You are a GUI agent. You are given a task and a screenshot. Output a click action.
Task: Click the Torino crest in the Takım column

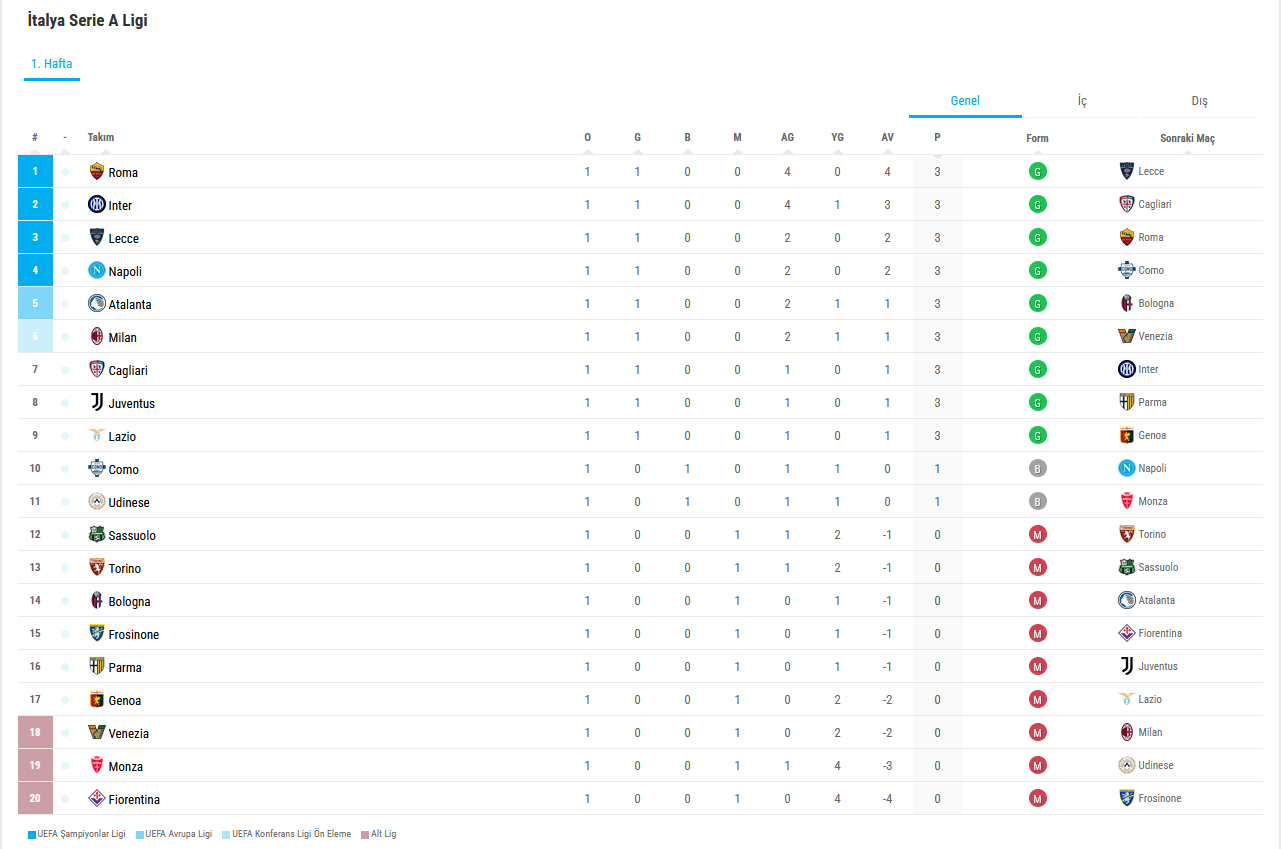tap(97, 567)
